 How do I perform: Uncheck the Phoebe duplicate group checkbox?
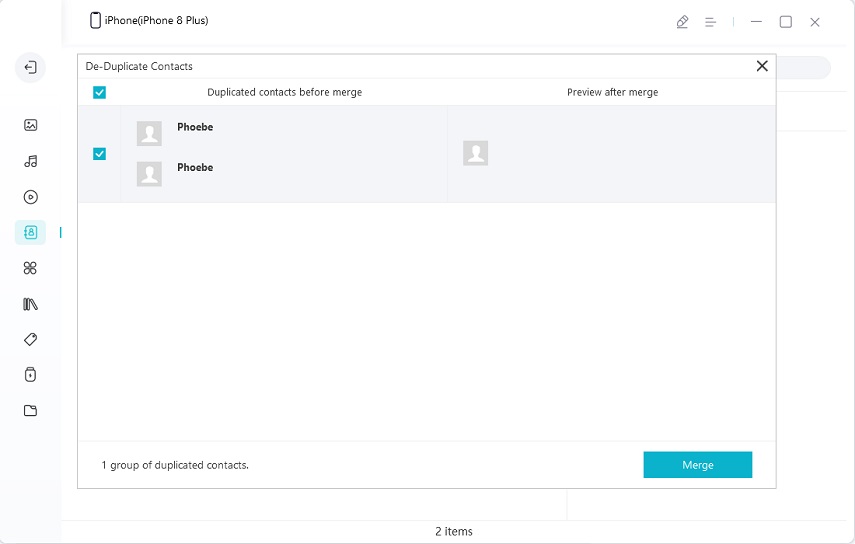pyautogui.click(x=99, y=154)
